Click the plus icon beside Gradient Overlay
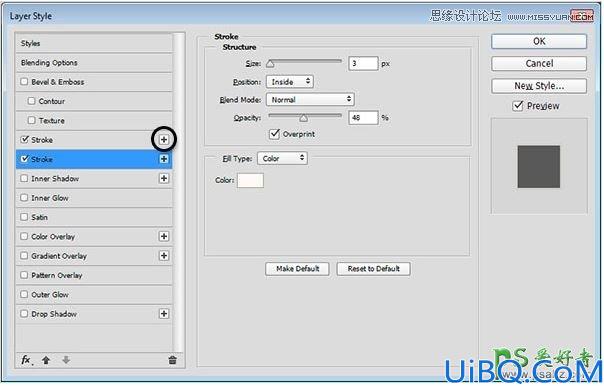 [164, 256]
